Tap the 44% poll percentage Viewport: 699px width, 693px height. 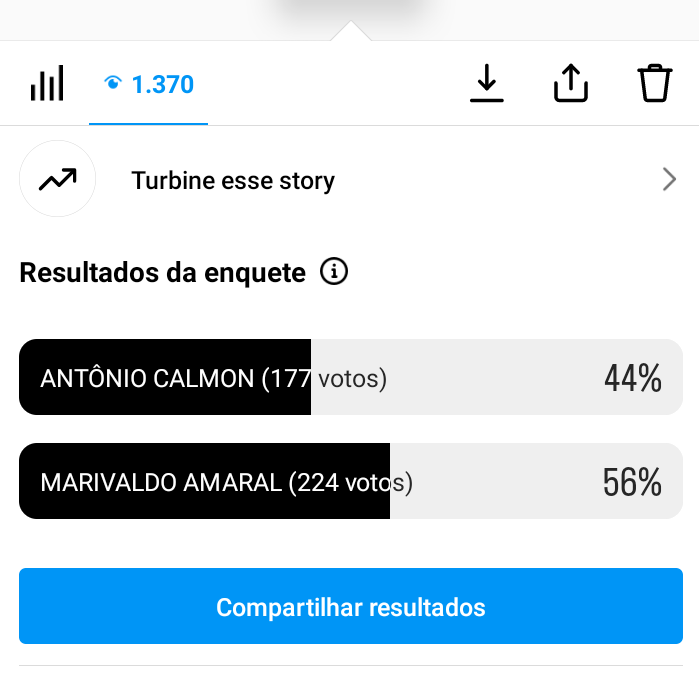(x=632, y=378)
